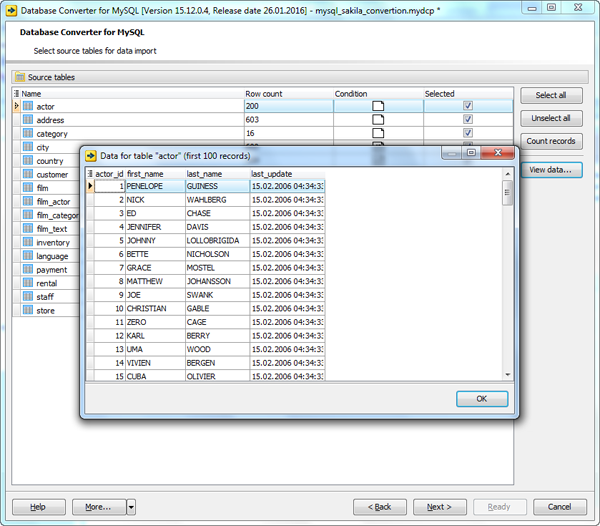
Task: Click the Select all button
Action: pos(551,95)
